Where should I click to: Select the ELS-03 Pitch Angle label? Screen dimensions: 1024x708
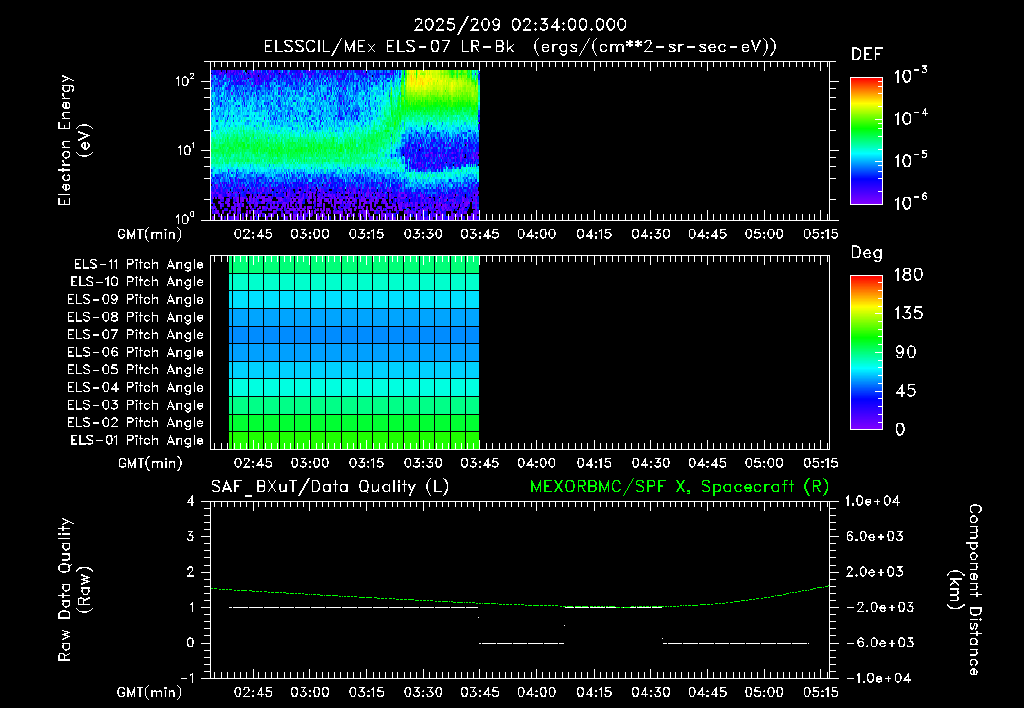pyautogui.click(x=135, y=406)
